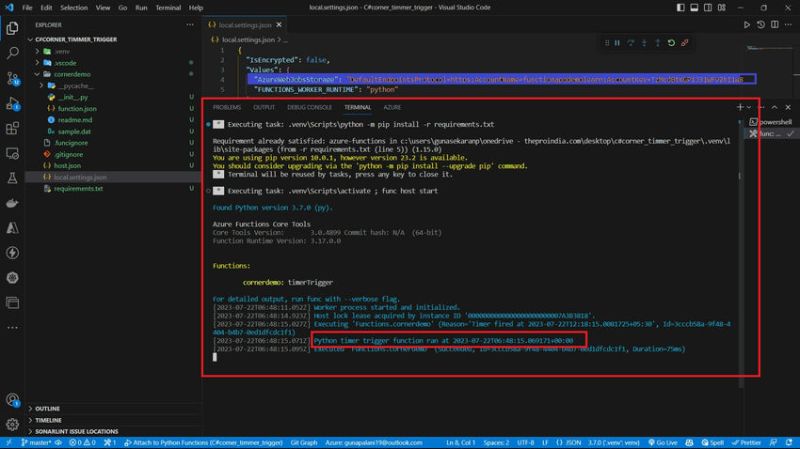The image size is (800, 449).
Task: Maximize the terminal panel size
Action: point(774,107)
